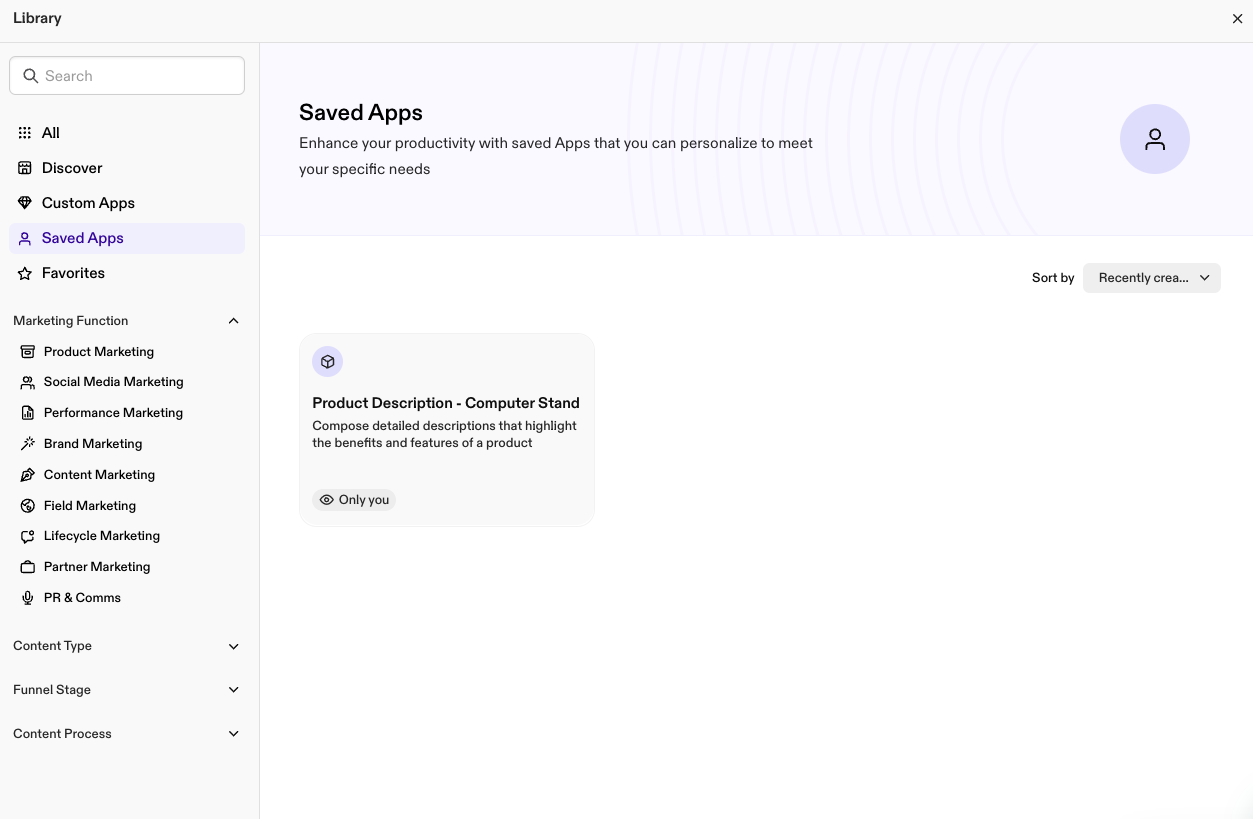
Task: Pick Partner Marketing category
Action: pos(97,567)
